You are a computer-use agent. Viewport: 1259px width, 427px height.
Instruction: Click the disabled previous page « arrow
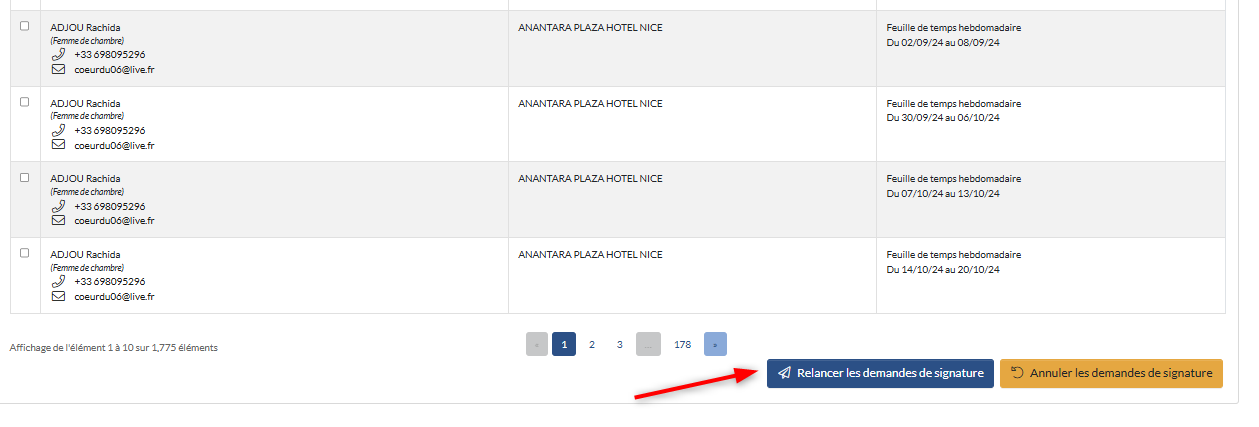tap(537, 344)
